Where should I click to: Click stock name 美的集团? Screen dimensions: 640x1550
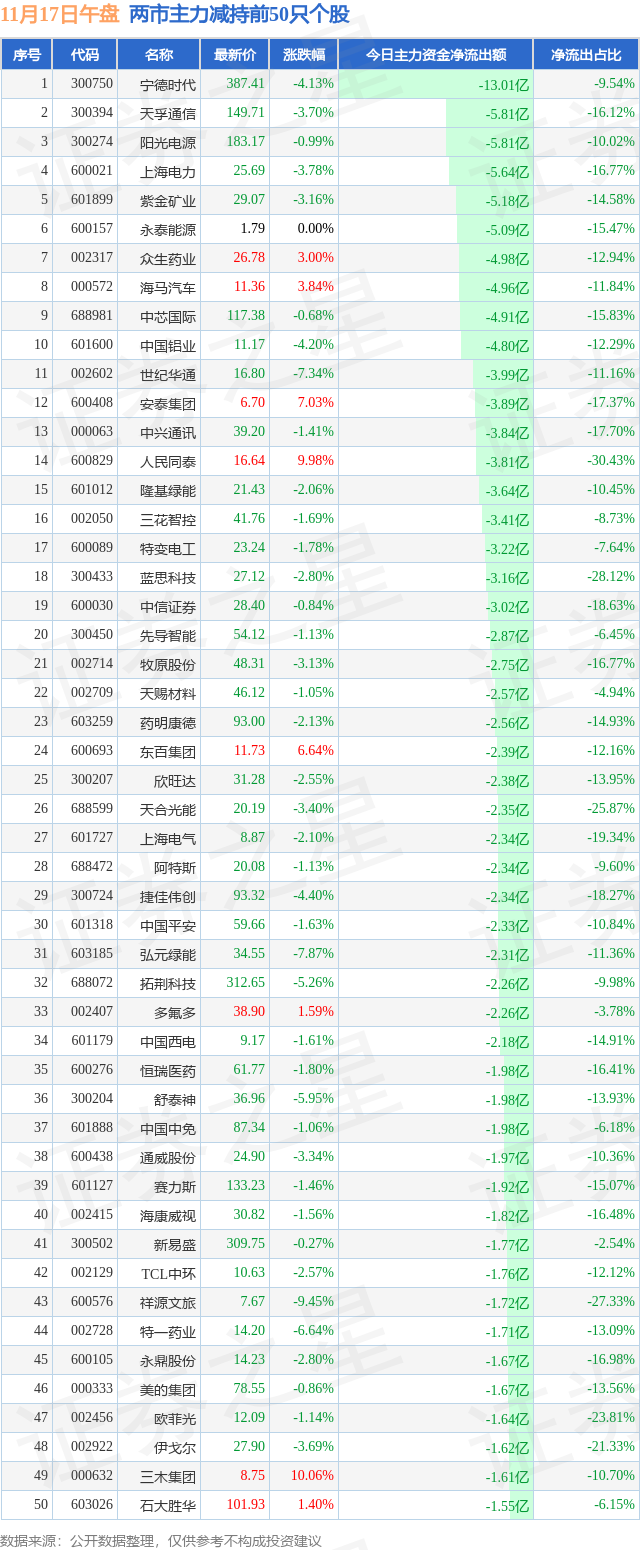coord(168,1389)
